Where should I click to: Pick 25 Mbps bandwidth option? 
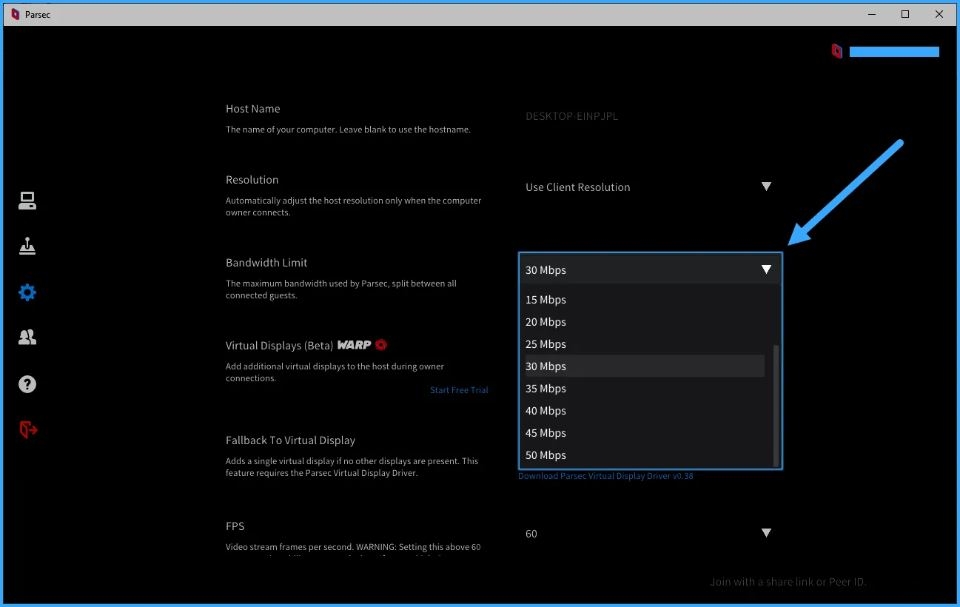546,344
